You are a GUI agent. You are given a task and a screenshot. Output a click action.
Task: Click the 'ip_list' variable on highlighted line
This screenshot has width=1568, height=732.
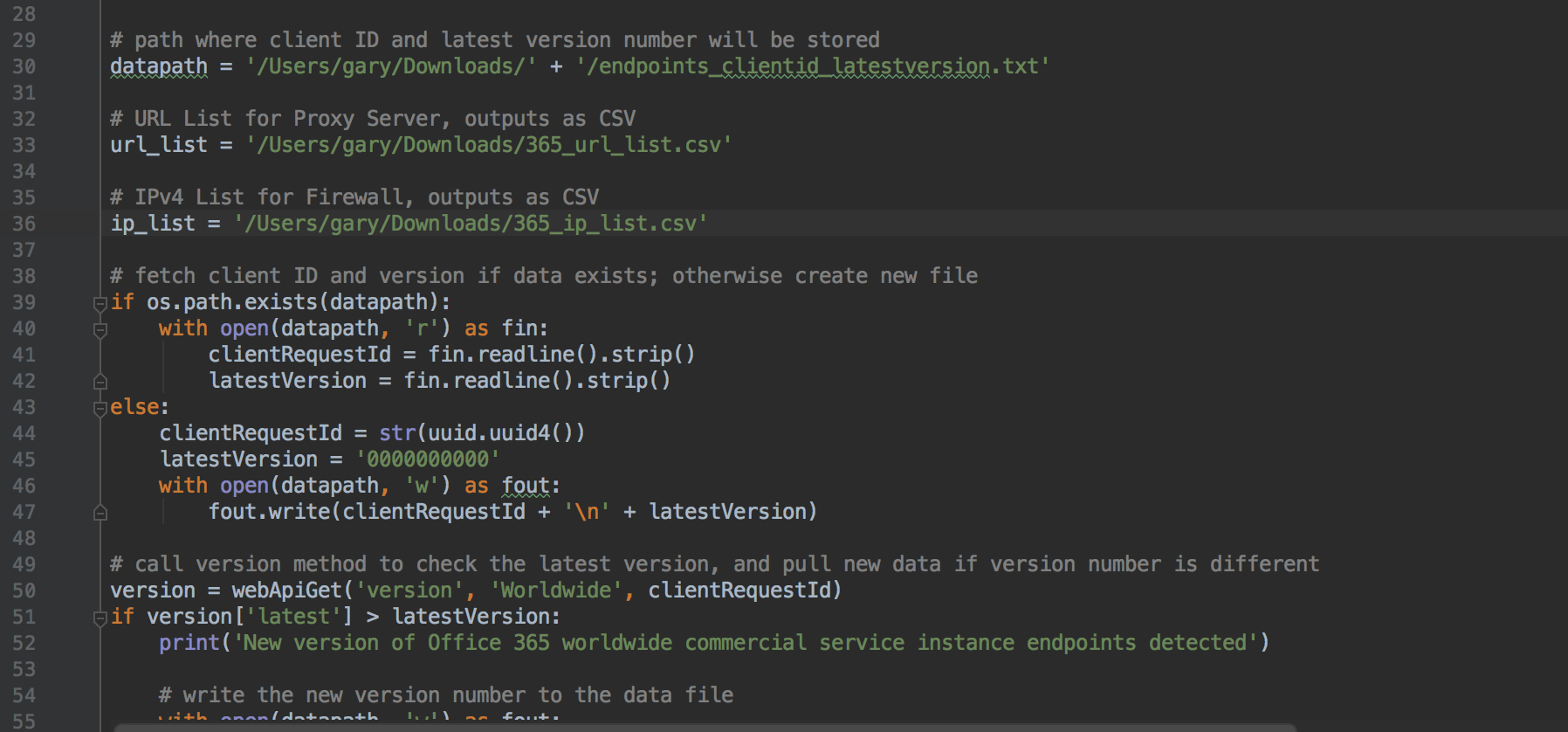(153, 224)
